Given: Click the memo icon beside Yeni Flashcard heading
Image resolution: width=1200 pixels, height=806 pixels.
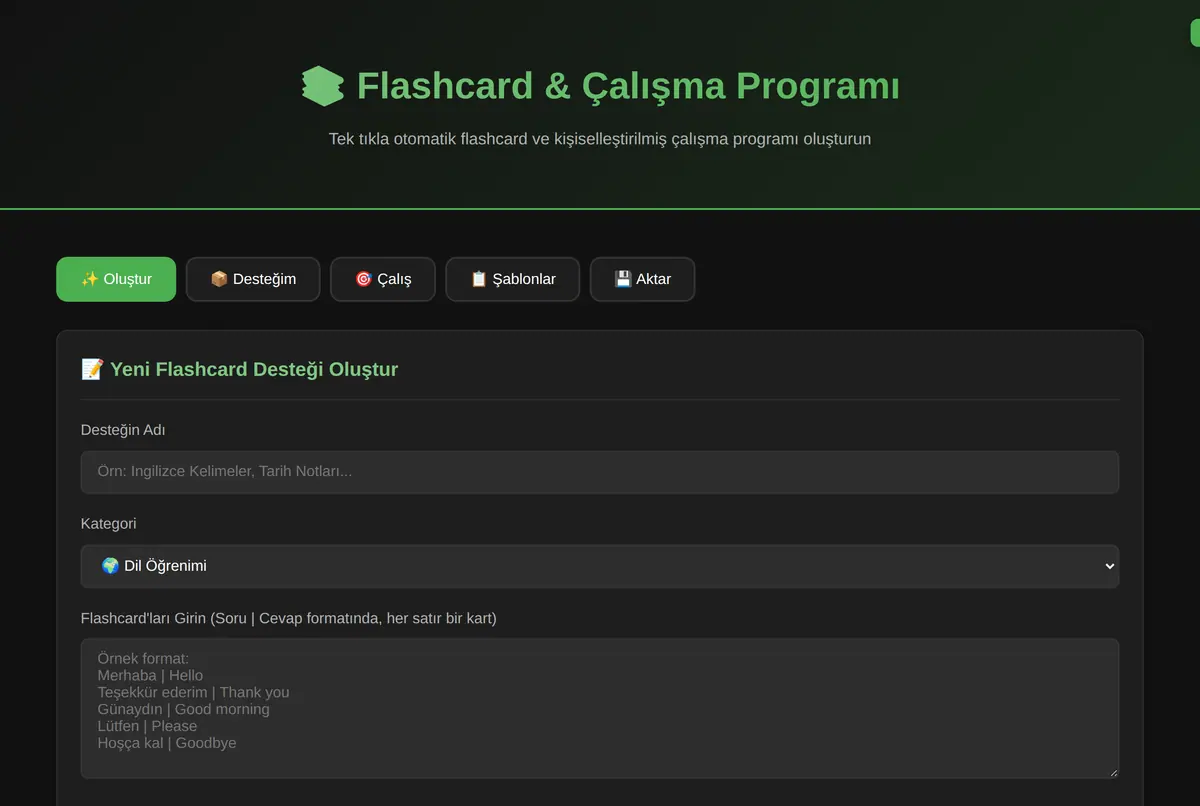Looking at the screenshot, I should point(92,369).
